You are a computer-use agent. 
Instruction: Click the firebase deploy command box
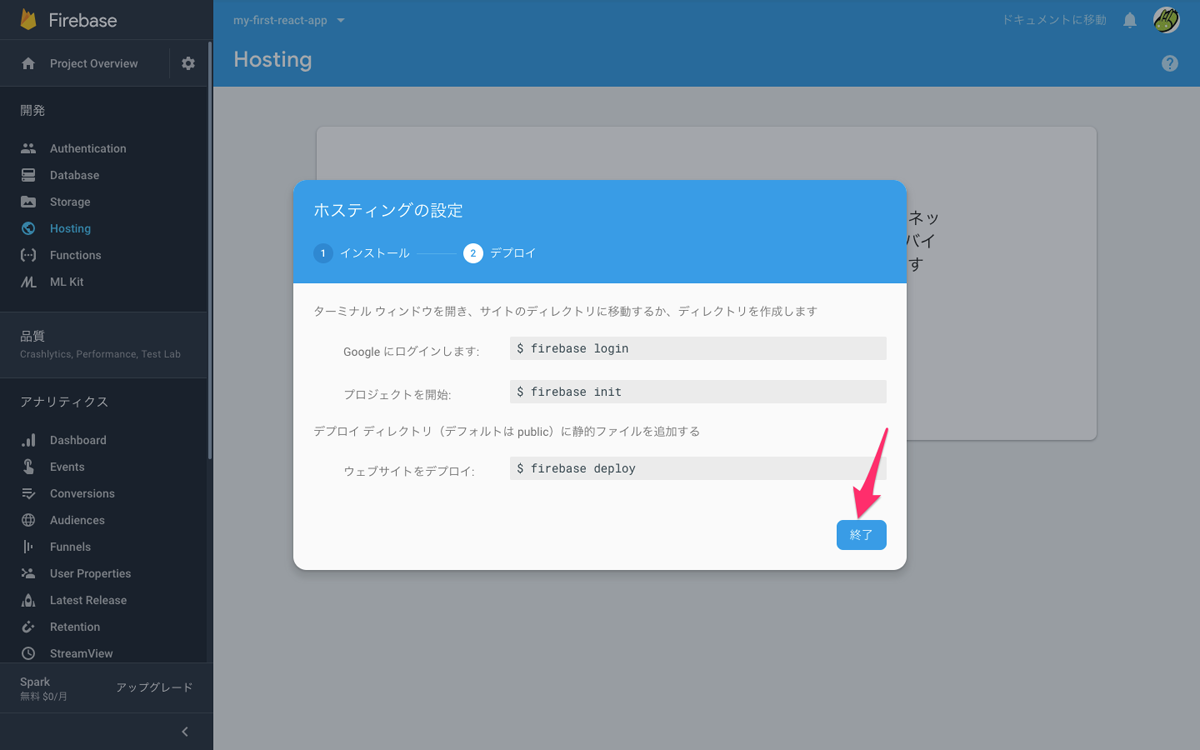(698, 468)
